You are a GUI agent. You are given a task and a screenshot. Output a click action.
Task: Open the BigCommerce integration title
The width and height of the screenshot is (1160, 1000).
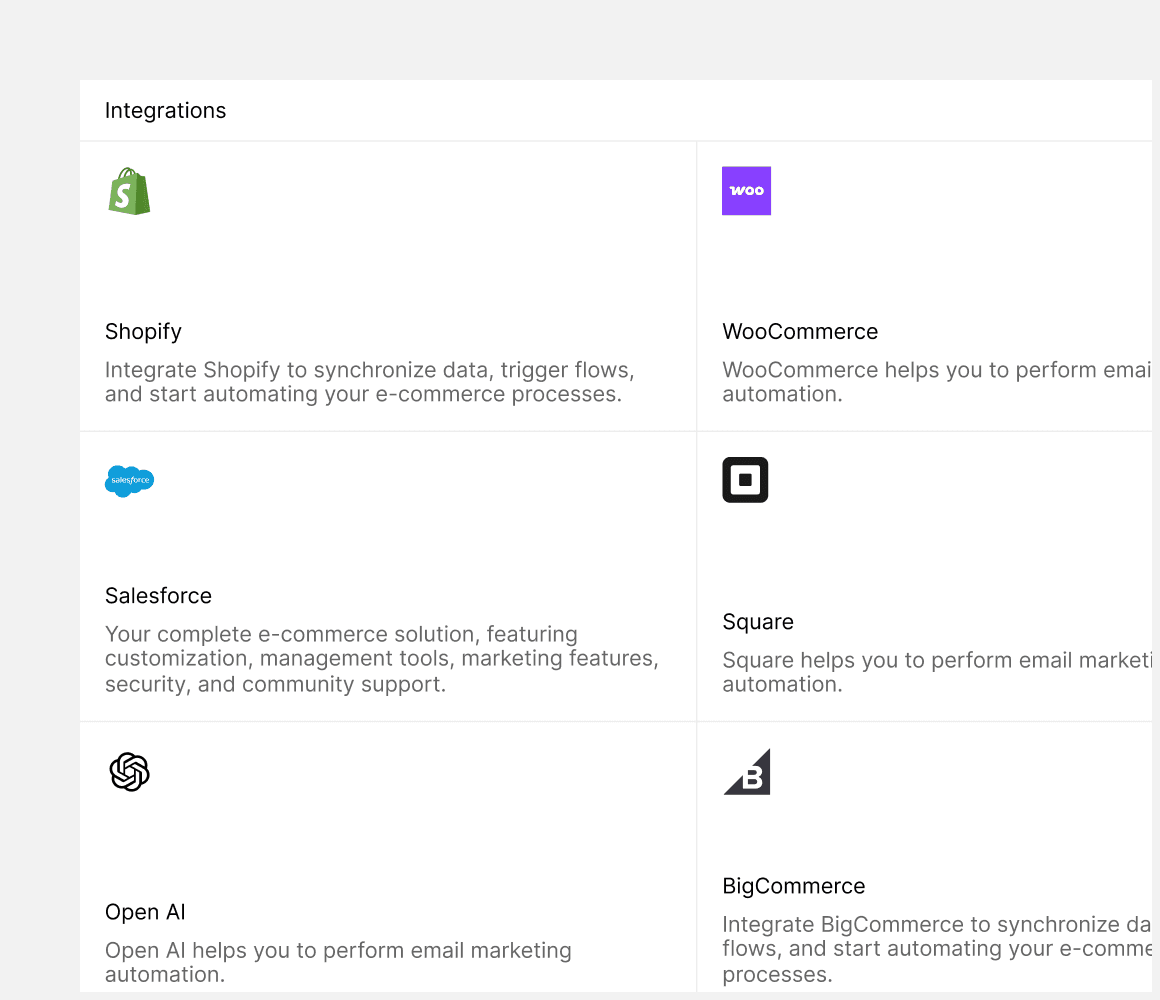tap(793, 886)
